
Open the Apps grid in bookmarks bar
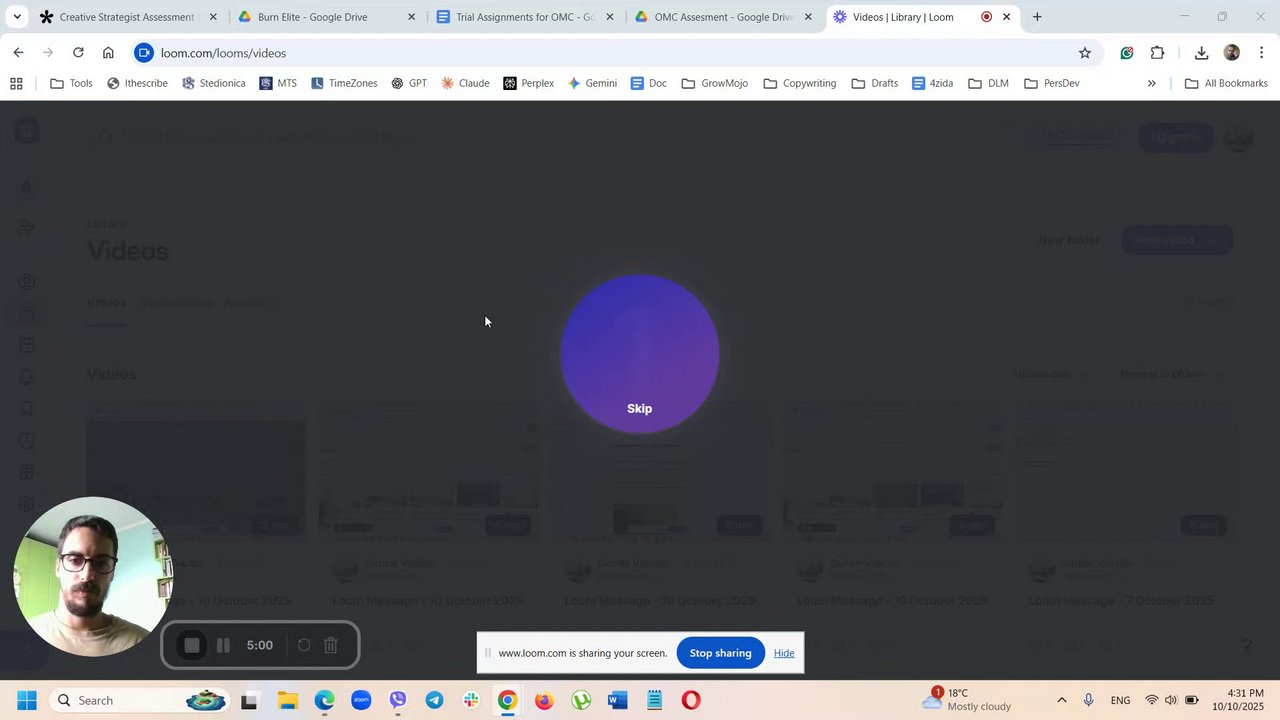tap(16, 83)
